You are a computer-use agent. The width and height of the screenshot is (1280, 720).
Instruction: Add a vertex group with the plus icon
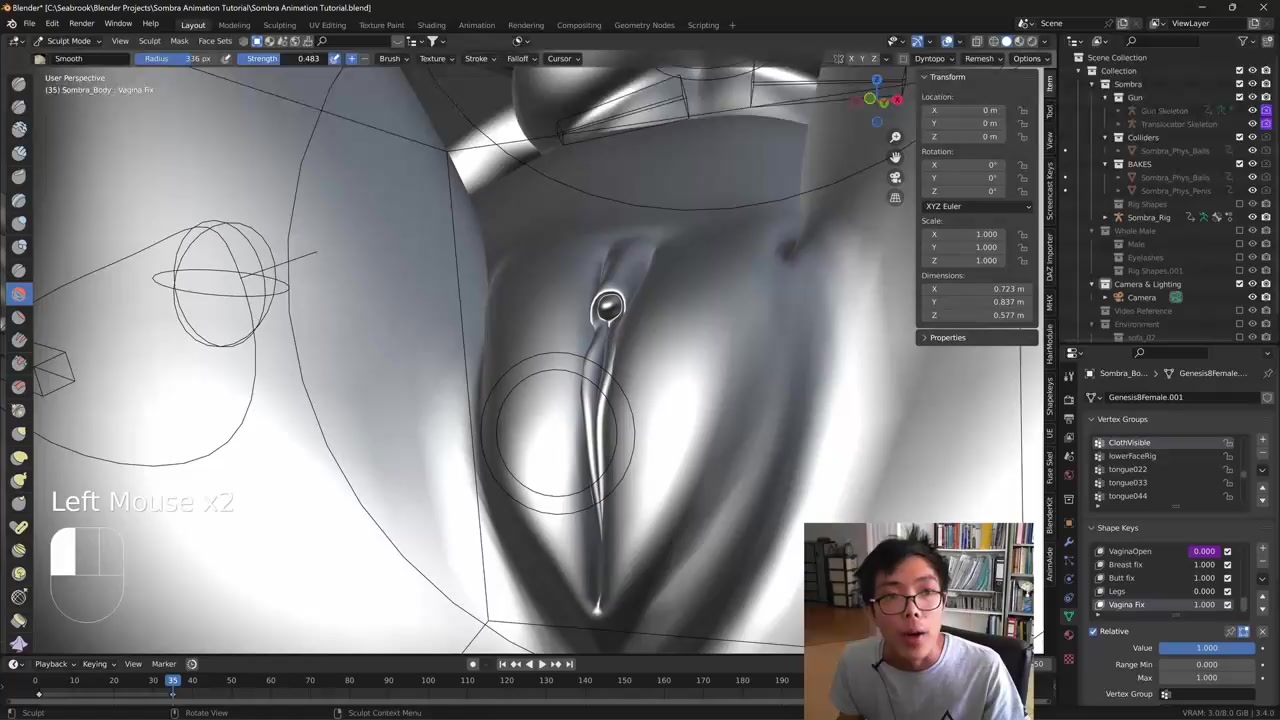click(1262, 440)
